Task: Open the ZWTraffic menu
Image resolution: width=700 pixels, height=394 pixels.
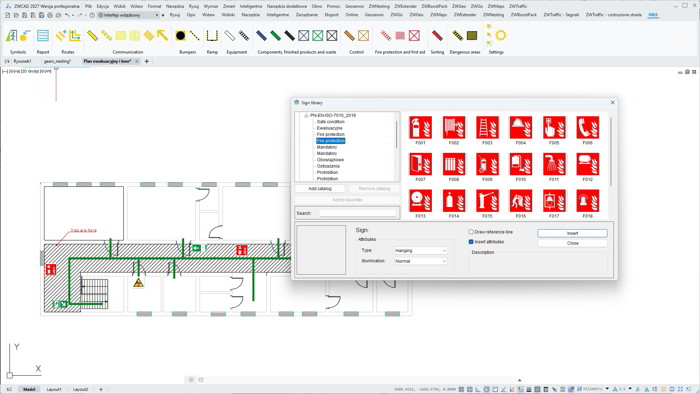Action: 518,6
